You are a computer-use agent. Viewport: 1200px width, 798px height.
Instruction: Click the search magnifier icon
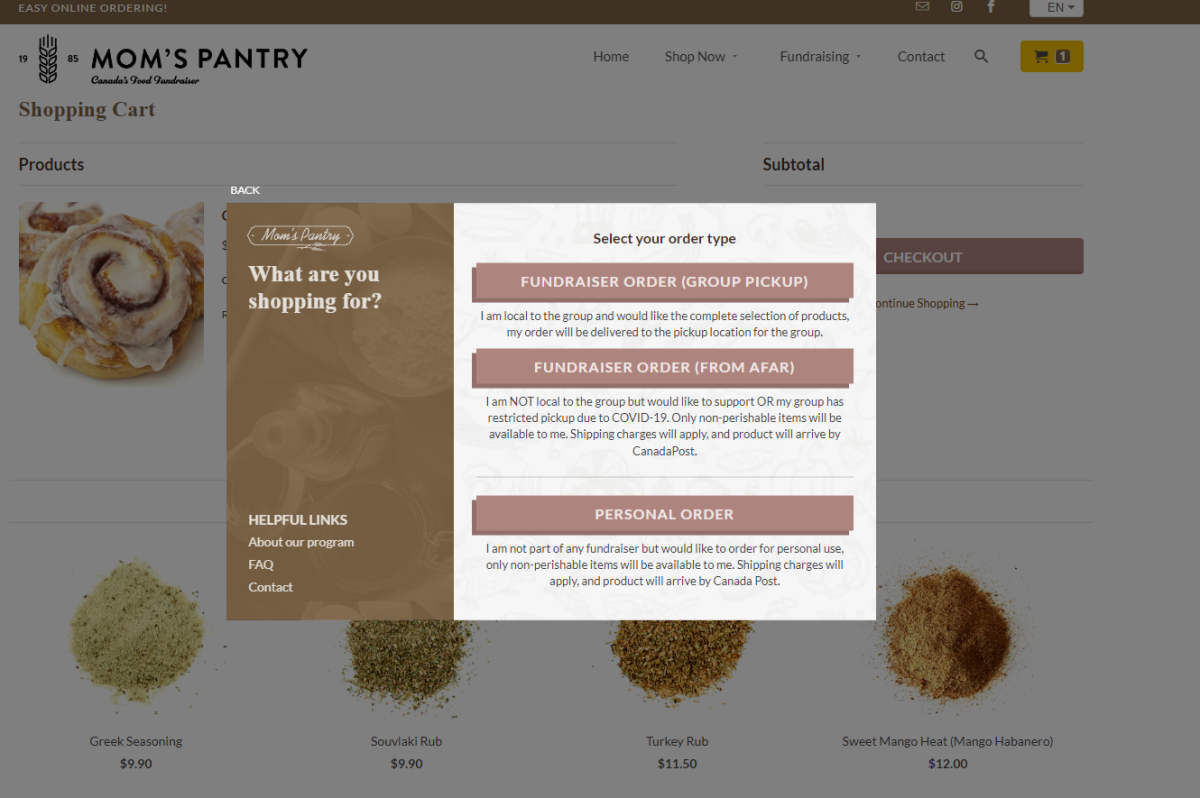[x=981, y=57]
